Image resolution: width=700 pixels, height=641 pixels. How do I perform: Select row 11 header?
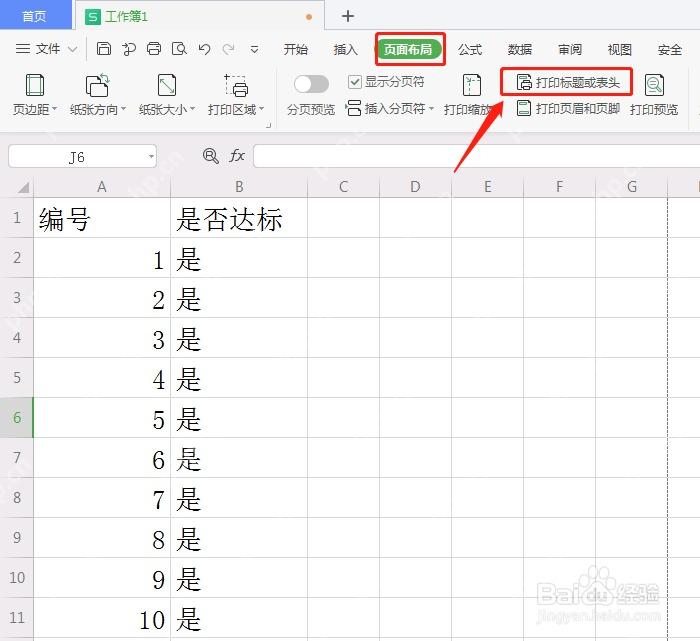pyautogui.click(x=17, y=618)
